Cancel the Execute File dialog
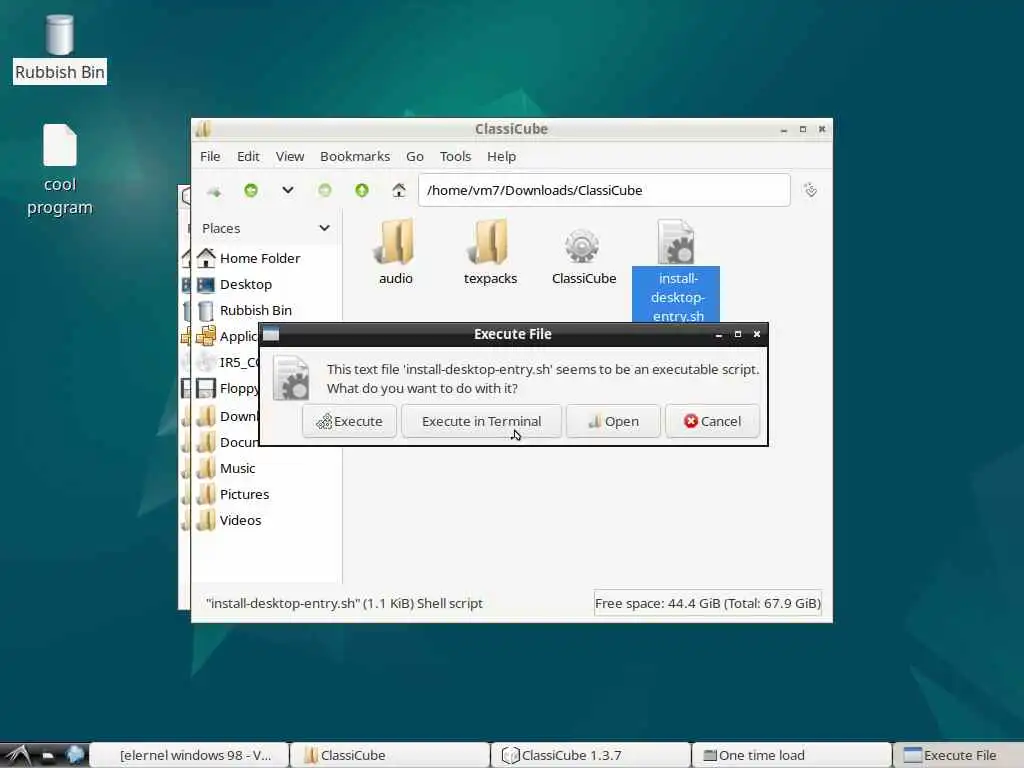This screenshot has width=1024, height=768. click(x=712, y=421)
